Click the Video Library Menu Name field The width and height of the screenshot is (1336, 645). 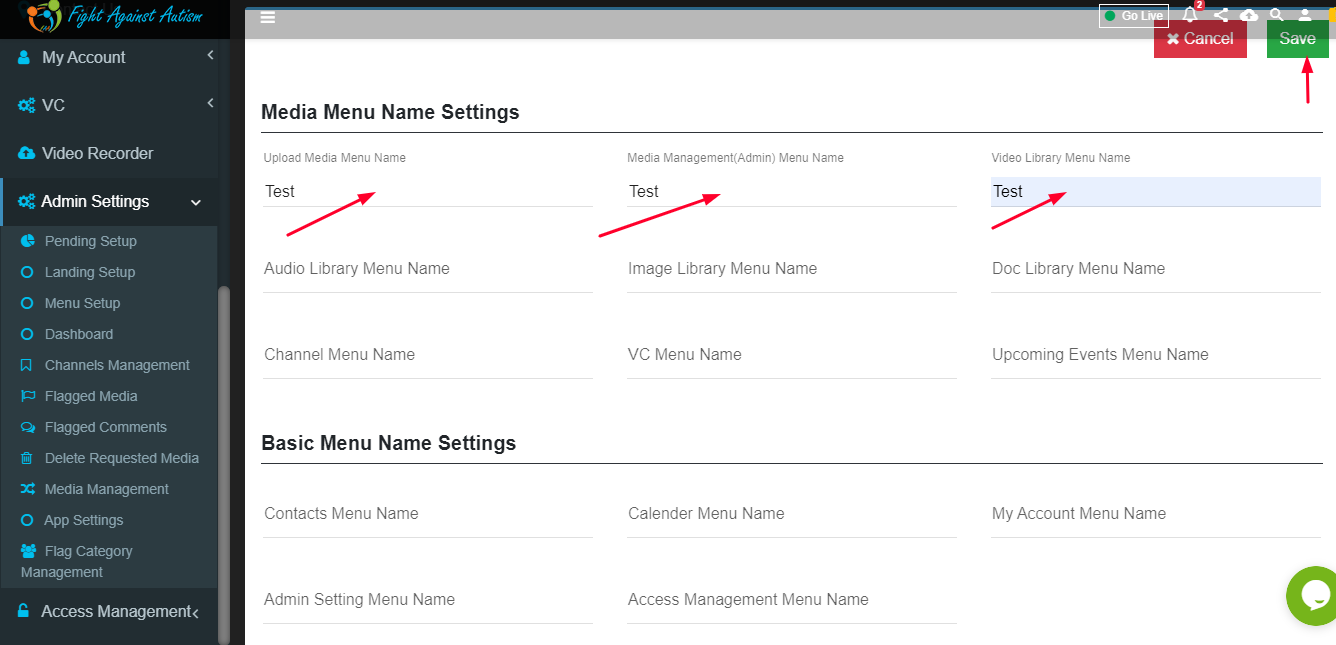pos(1156,191)
